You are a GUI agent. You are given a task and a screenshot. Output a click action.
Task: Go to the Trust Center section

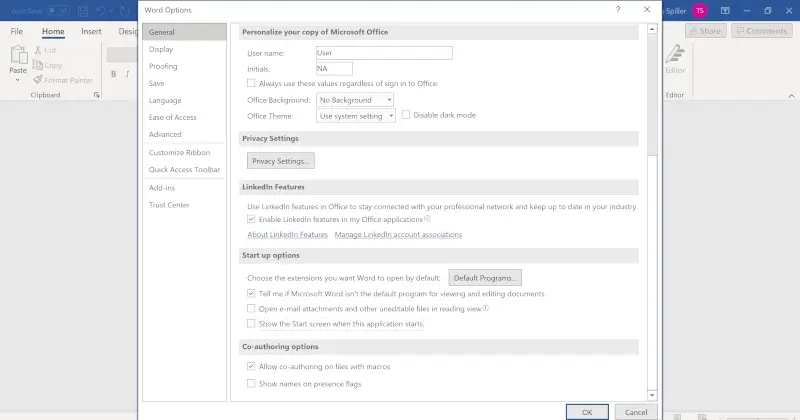pyautogui.click(x=169, y=205)
